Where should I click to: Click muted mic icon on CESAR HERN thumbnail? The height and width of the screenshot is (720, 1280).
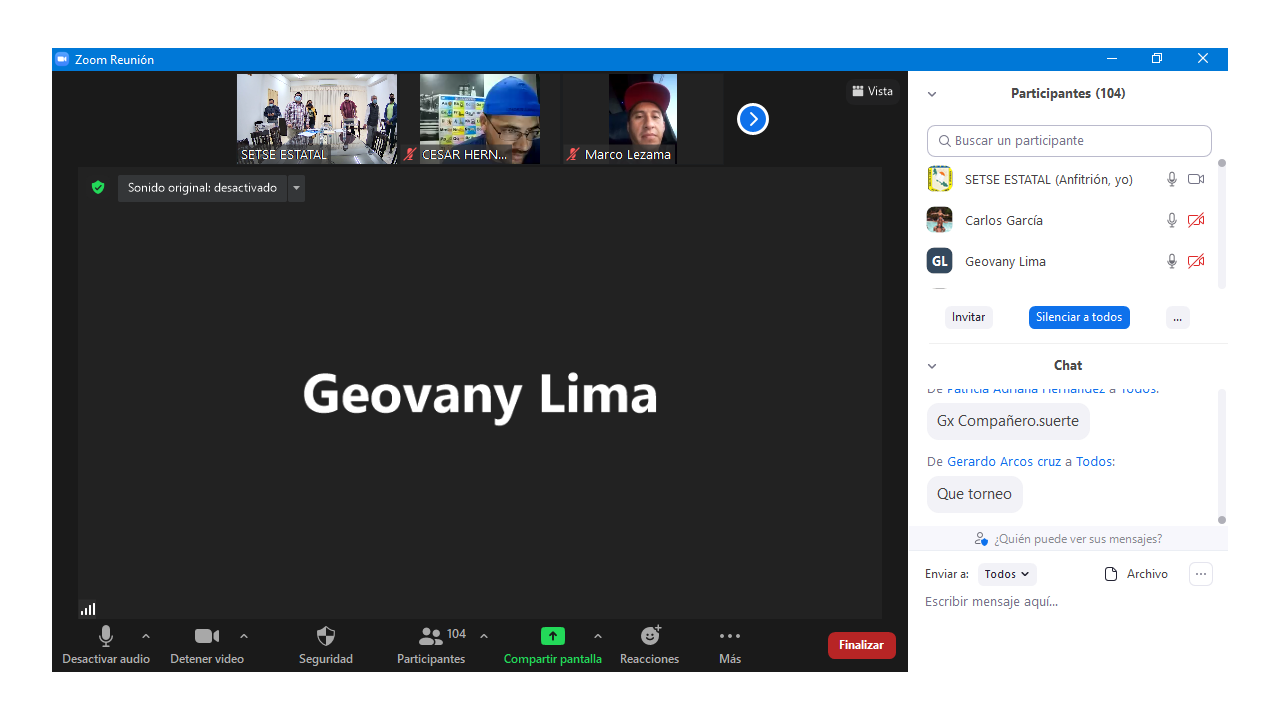point(410,154)
